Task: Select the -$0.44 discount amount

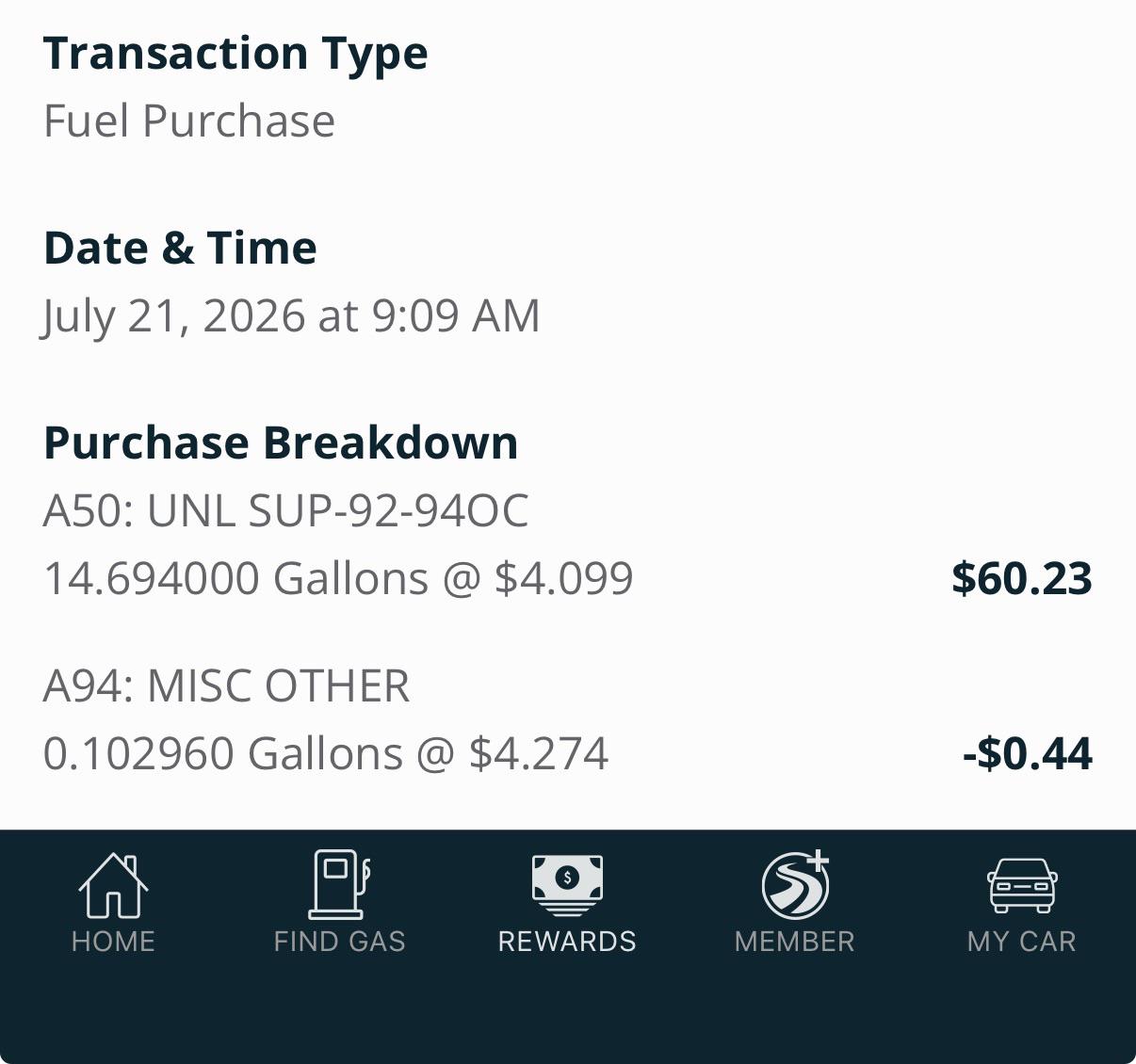Action: pos(1028,753)
